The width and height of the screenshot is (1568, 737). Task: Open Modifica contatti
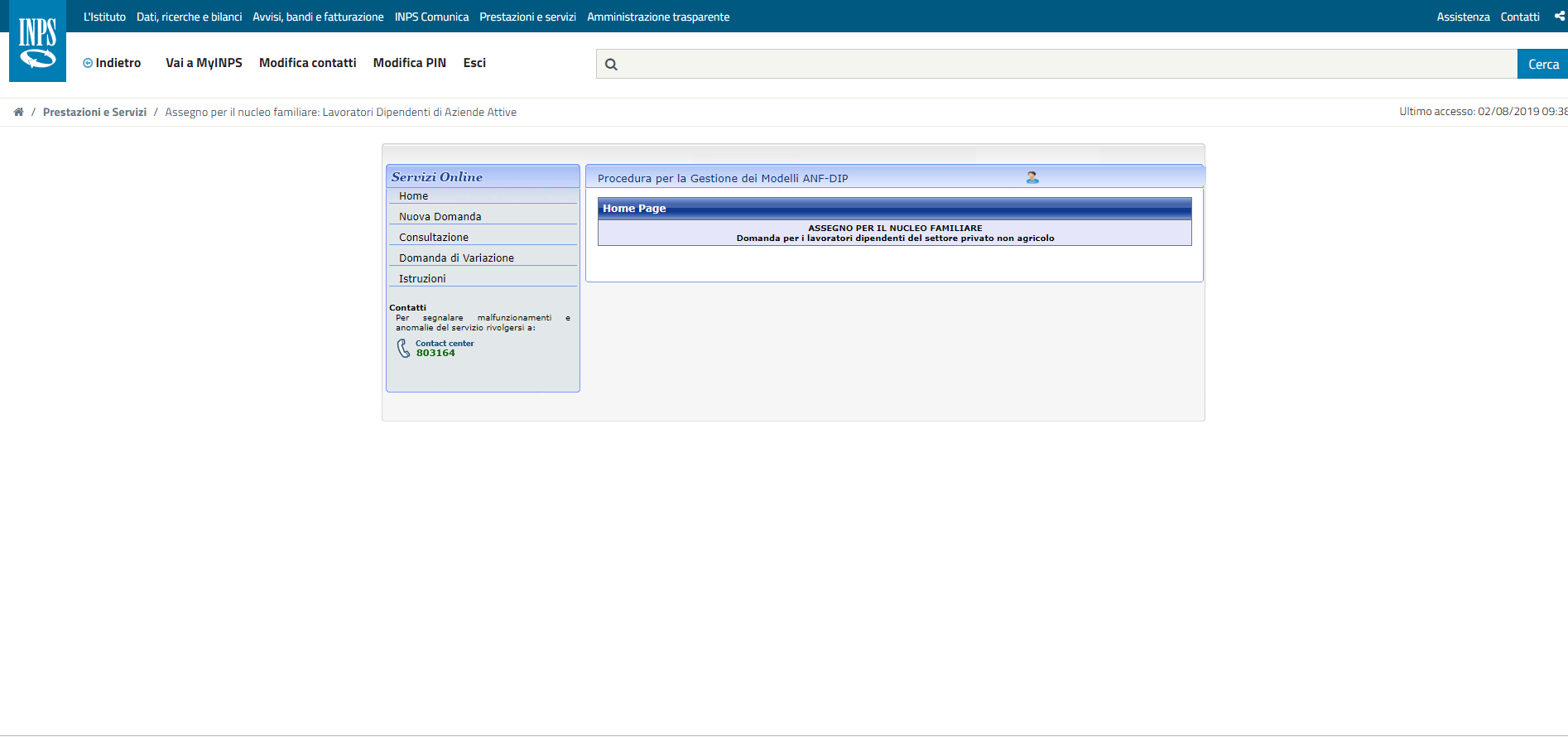tap(307, 63)
